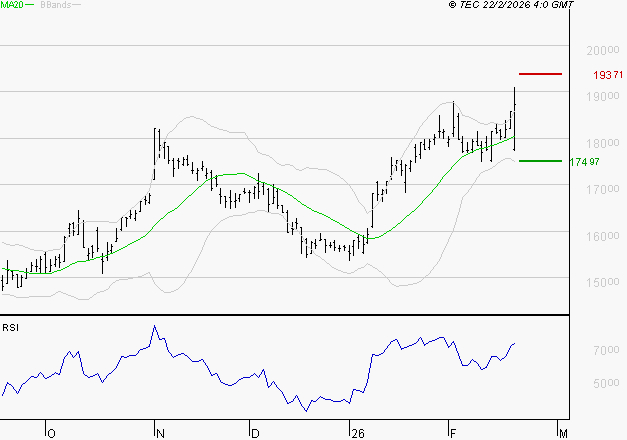
Task: Click the RSI 50.00 axis label
Action: click(x=606, y=383)
